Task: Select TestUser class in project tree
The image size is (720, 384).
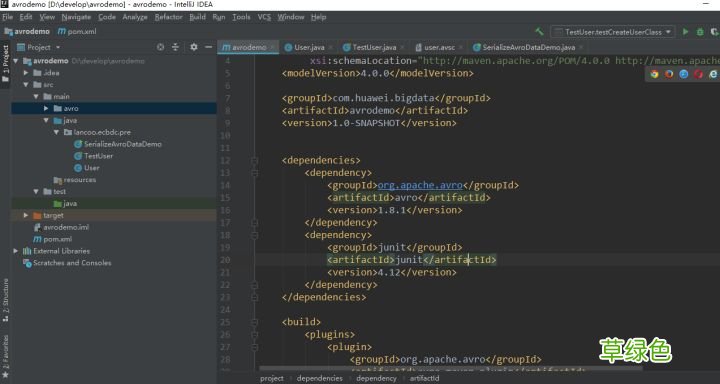Action: coord(94,156)
